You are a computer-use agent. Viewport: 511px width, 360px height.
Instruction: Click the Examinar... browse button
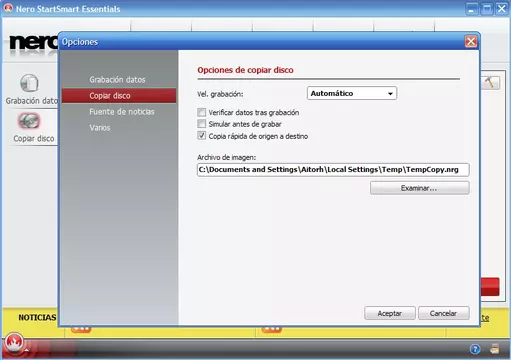pyautogui.click(x=420, y=188)
